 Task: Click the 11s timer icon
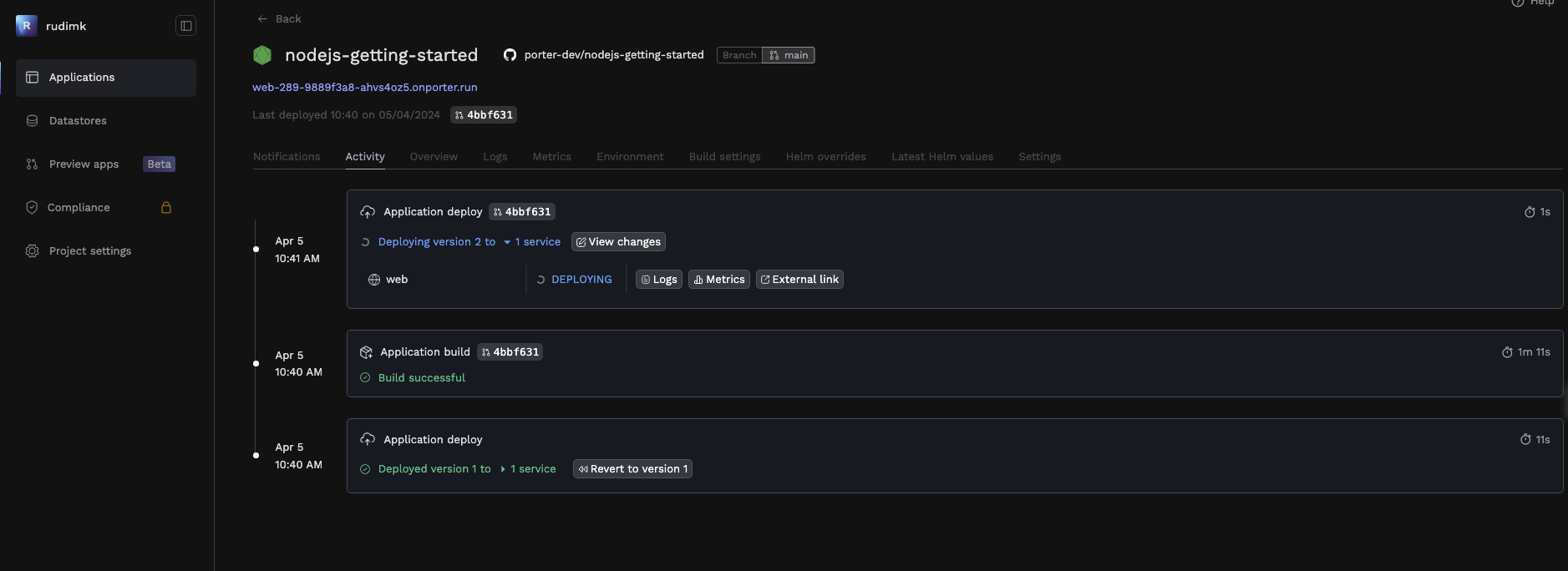tap(1525, 440)
